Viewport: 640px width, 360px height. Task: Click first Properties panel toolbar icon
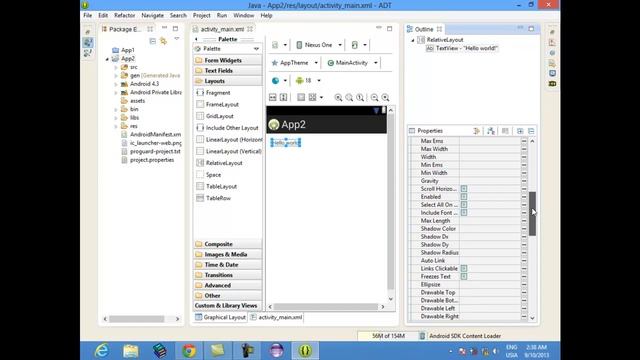pyautogui.click(x=476, y=131)
